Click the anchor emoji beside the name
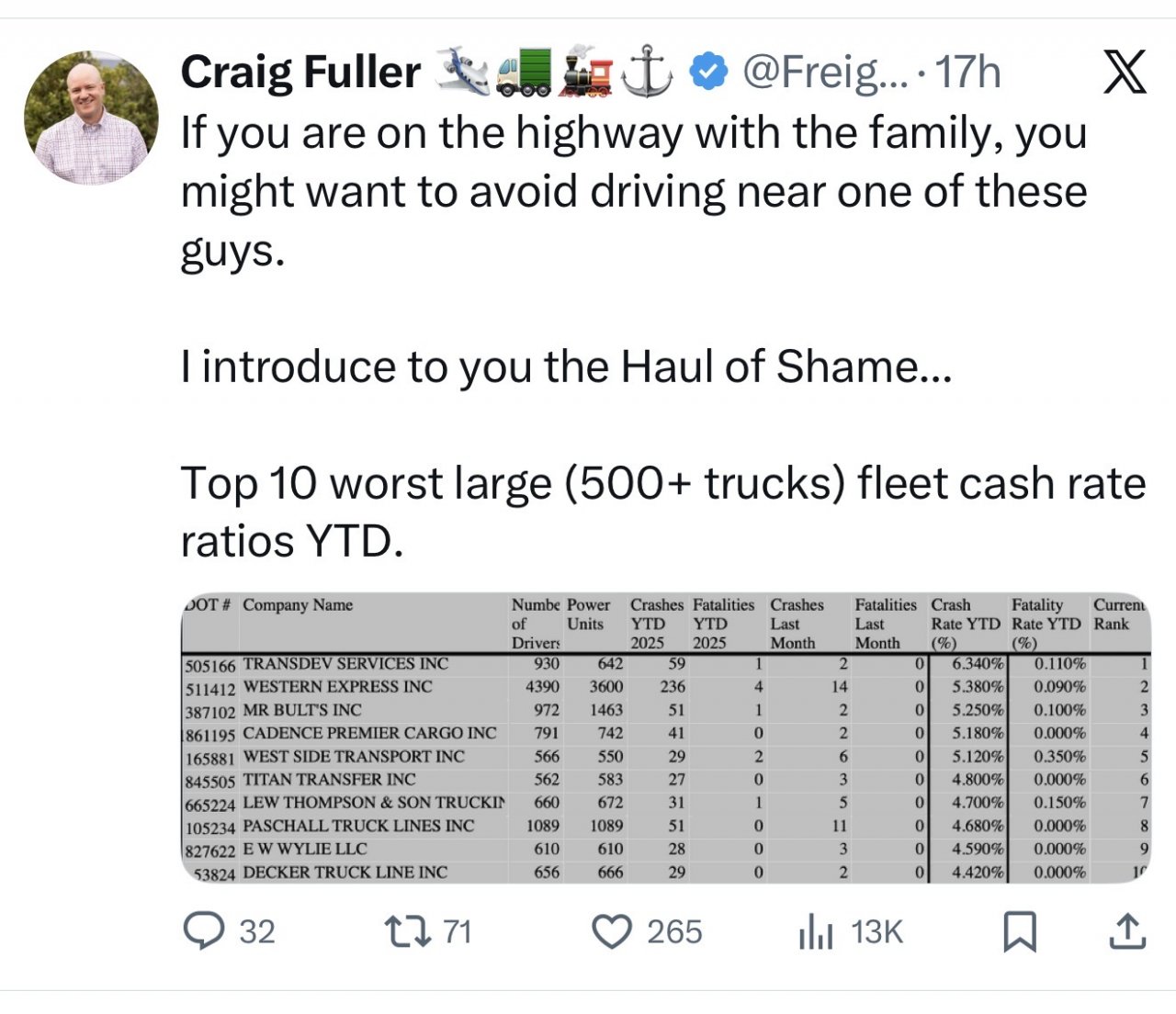 tap(647, 73)
